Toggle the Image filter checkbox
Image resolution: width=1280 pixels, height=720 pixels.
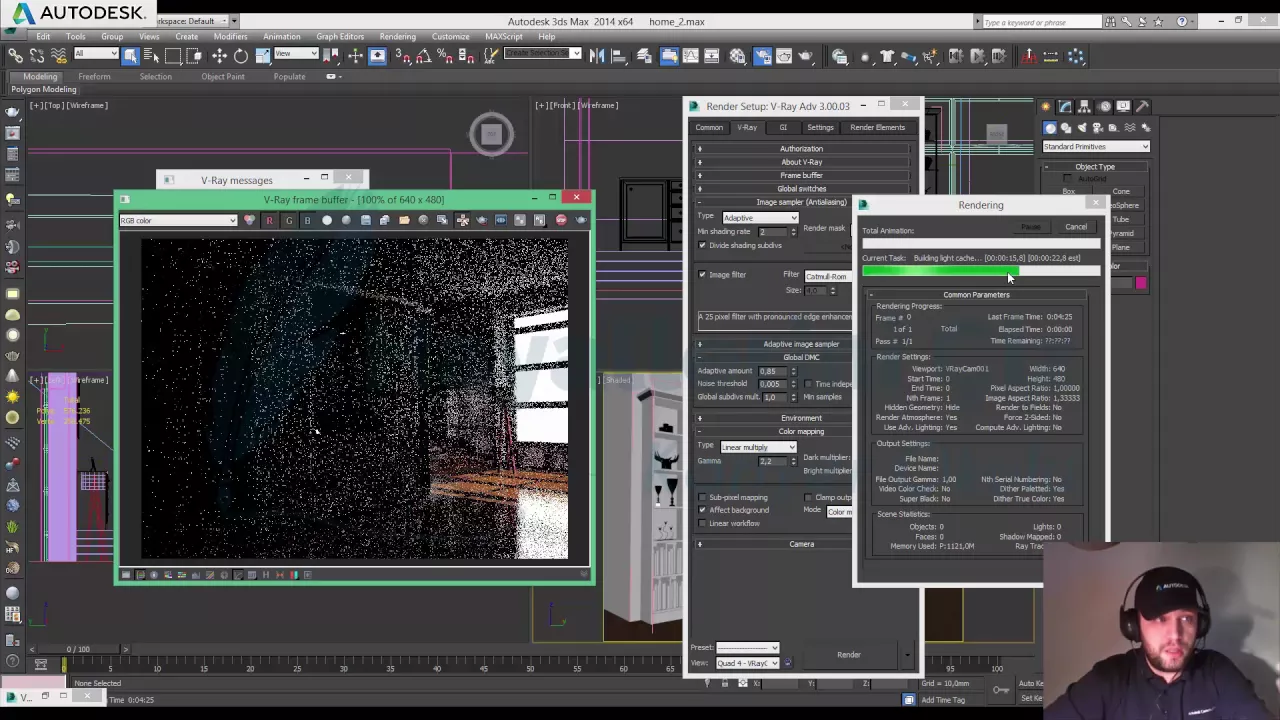(702, 275)
